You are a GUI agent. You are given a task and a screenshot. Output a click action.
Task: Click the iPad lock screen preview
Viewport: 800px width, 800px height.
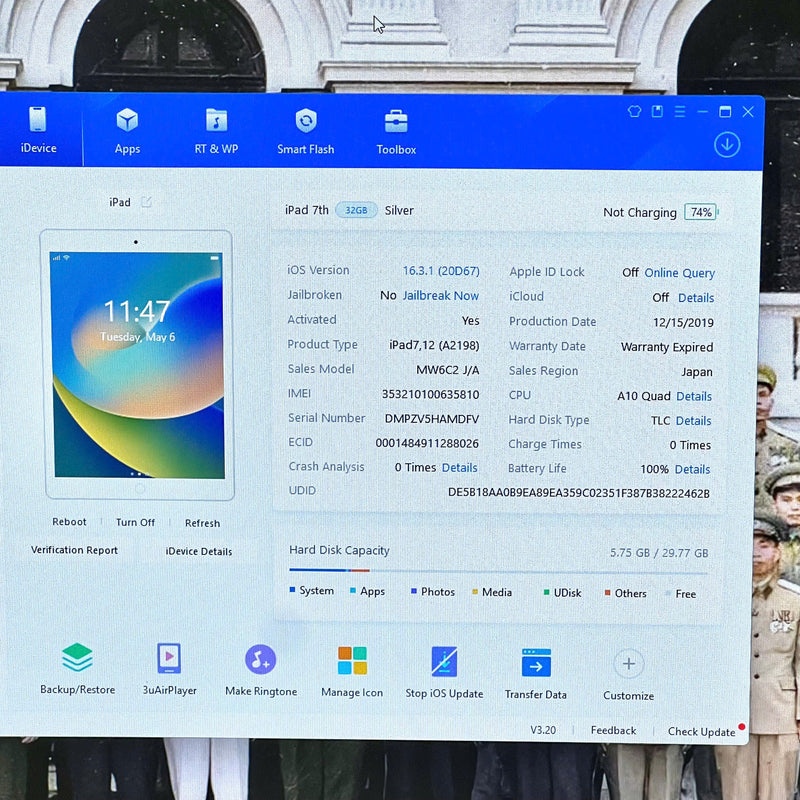138,365
